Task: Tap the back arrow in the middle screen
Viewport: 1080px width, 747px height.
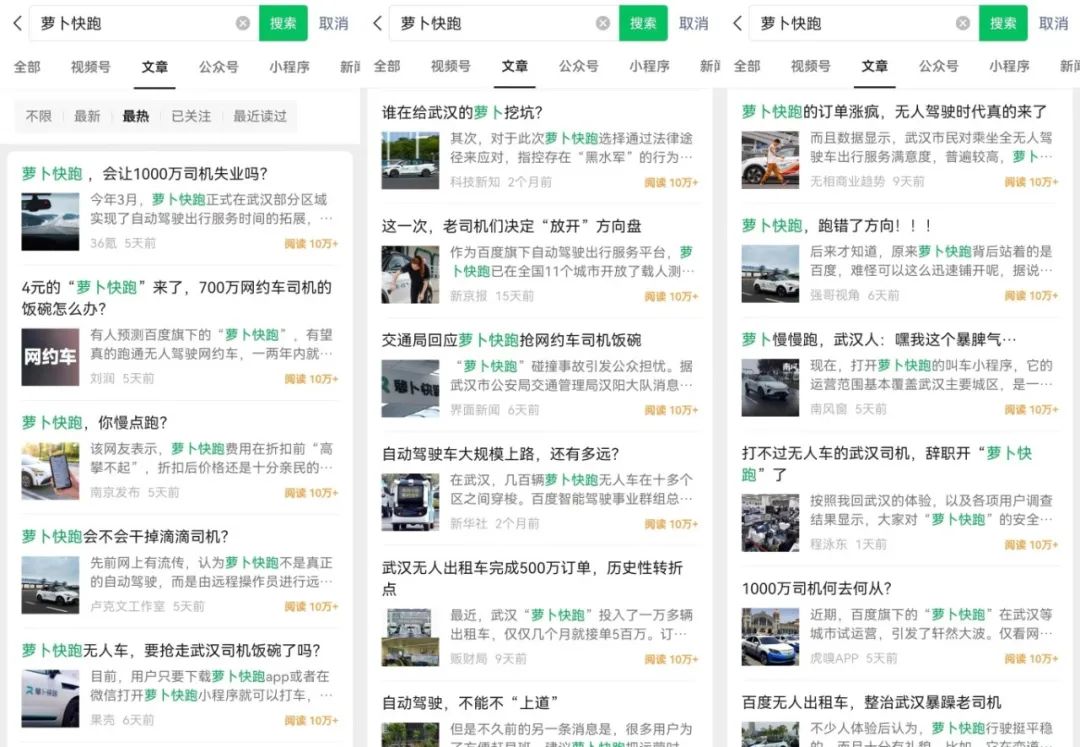Action: (x=377, y=23)
